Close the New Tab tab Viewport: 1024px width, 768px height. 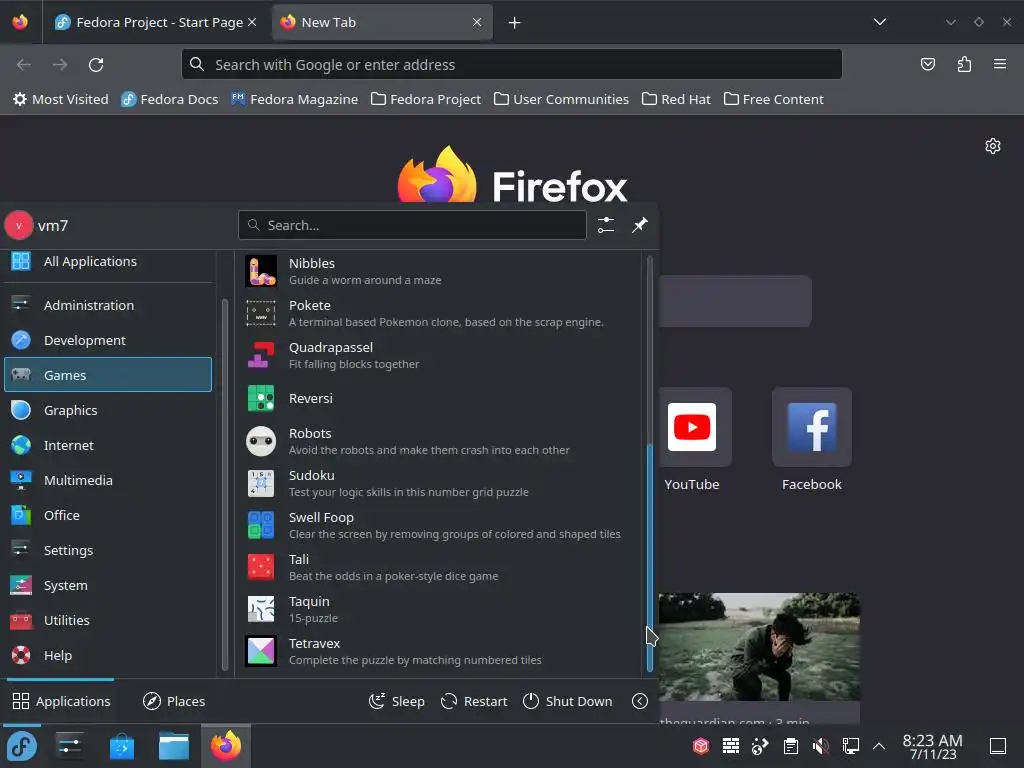tap(477, 22)
